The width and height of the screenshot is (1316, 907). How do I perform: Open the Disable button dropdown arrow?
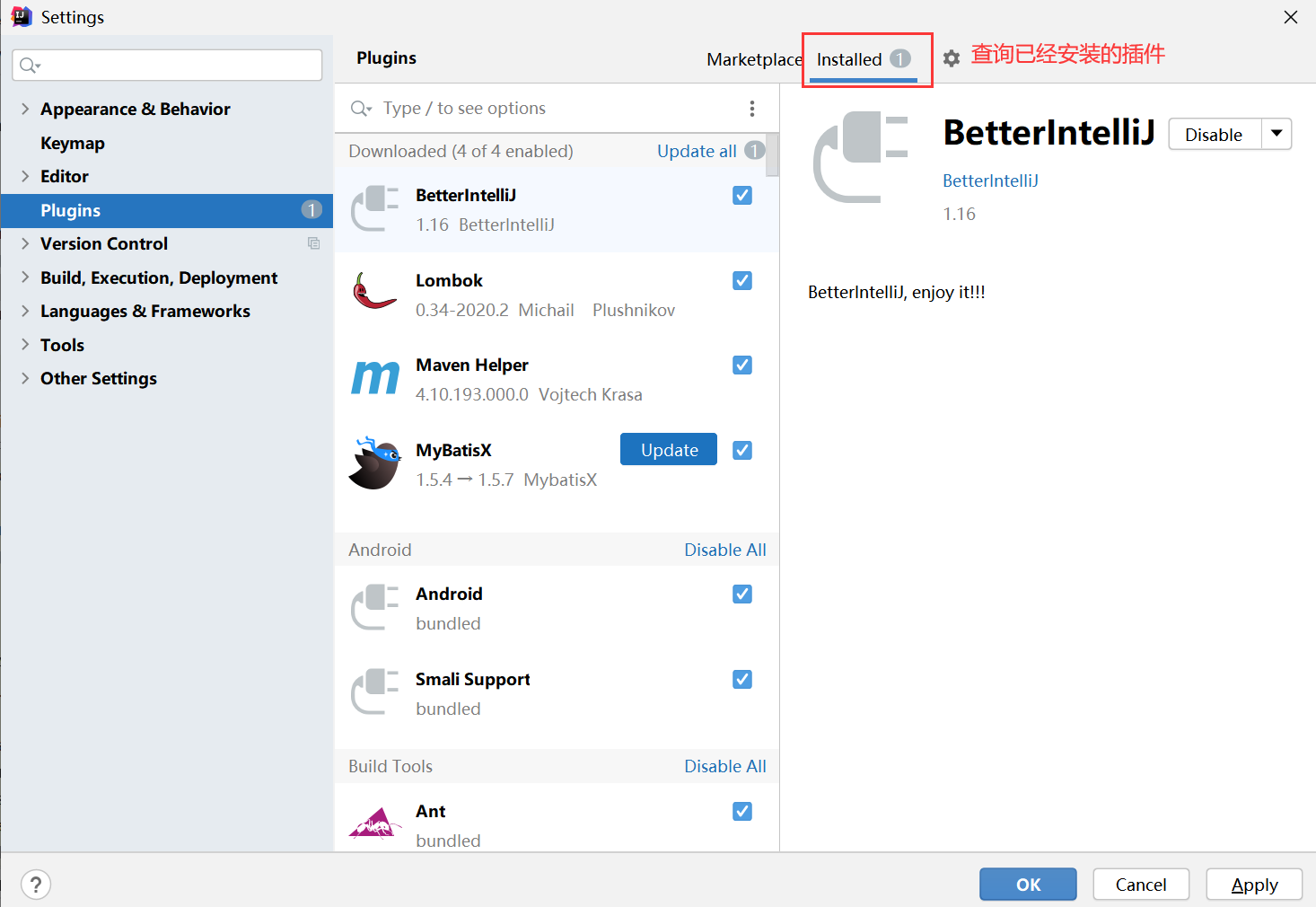tap(1277, 134)
